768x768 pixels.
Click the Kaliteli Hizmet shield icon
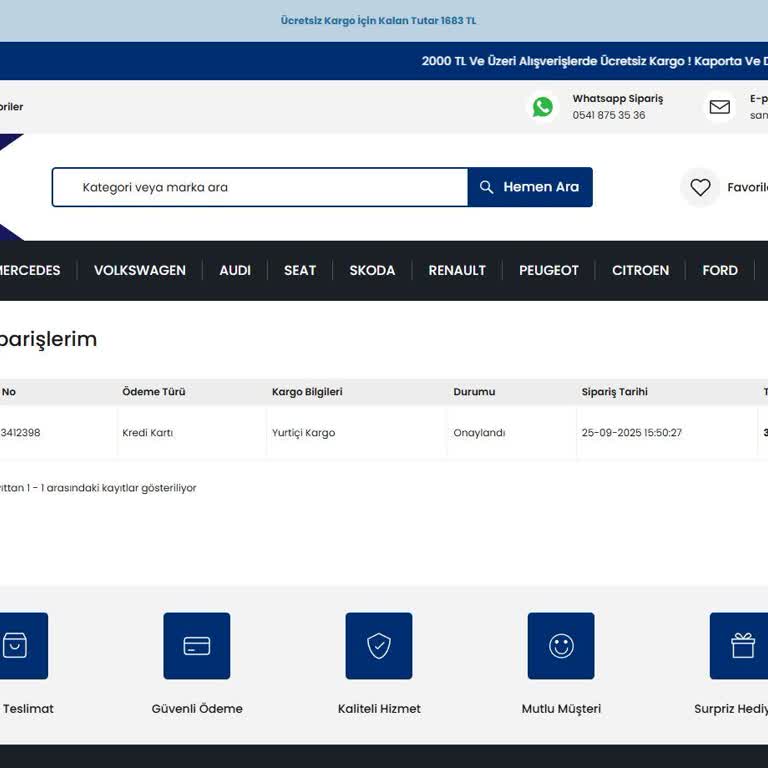(x=379, y=646)
